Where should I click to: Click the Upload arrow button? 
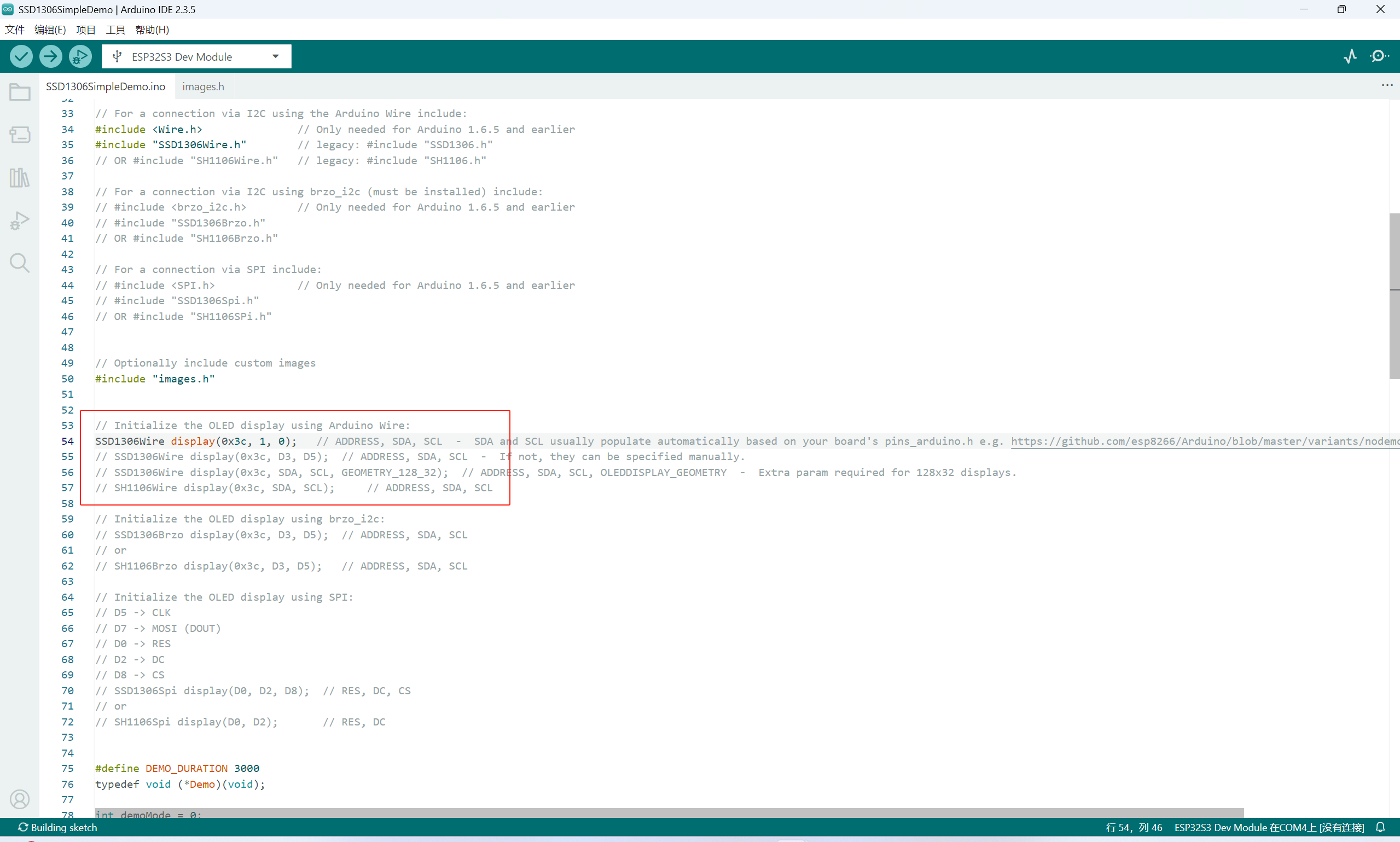click(x=50, y=56)
